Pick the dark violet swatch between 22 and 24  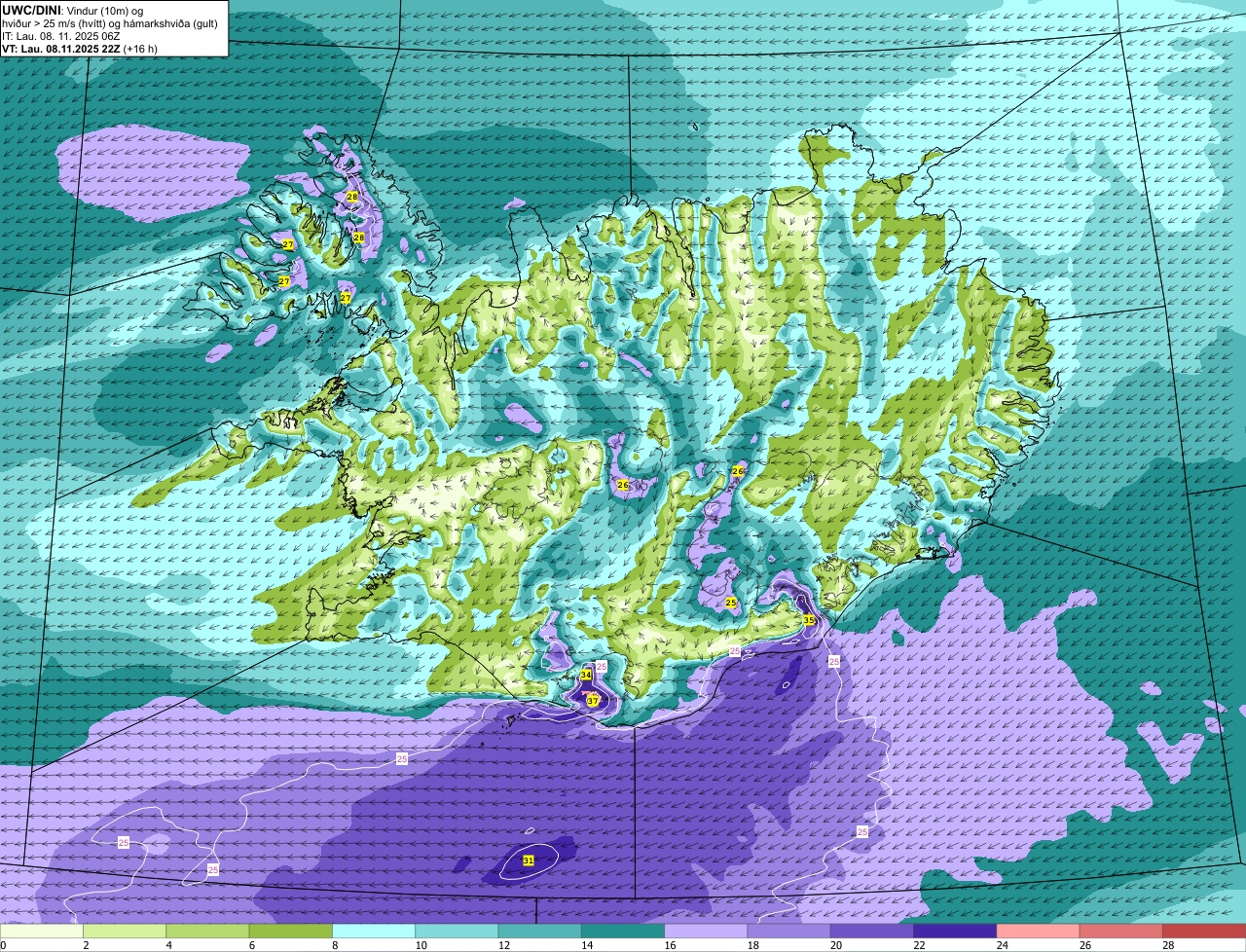pos(955,932)
